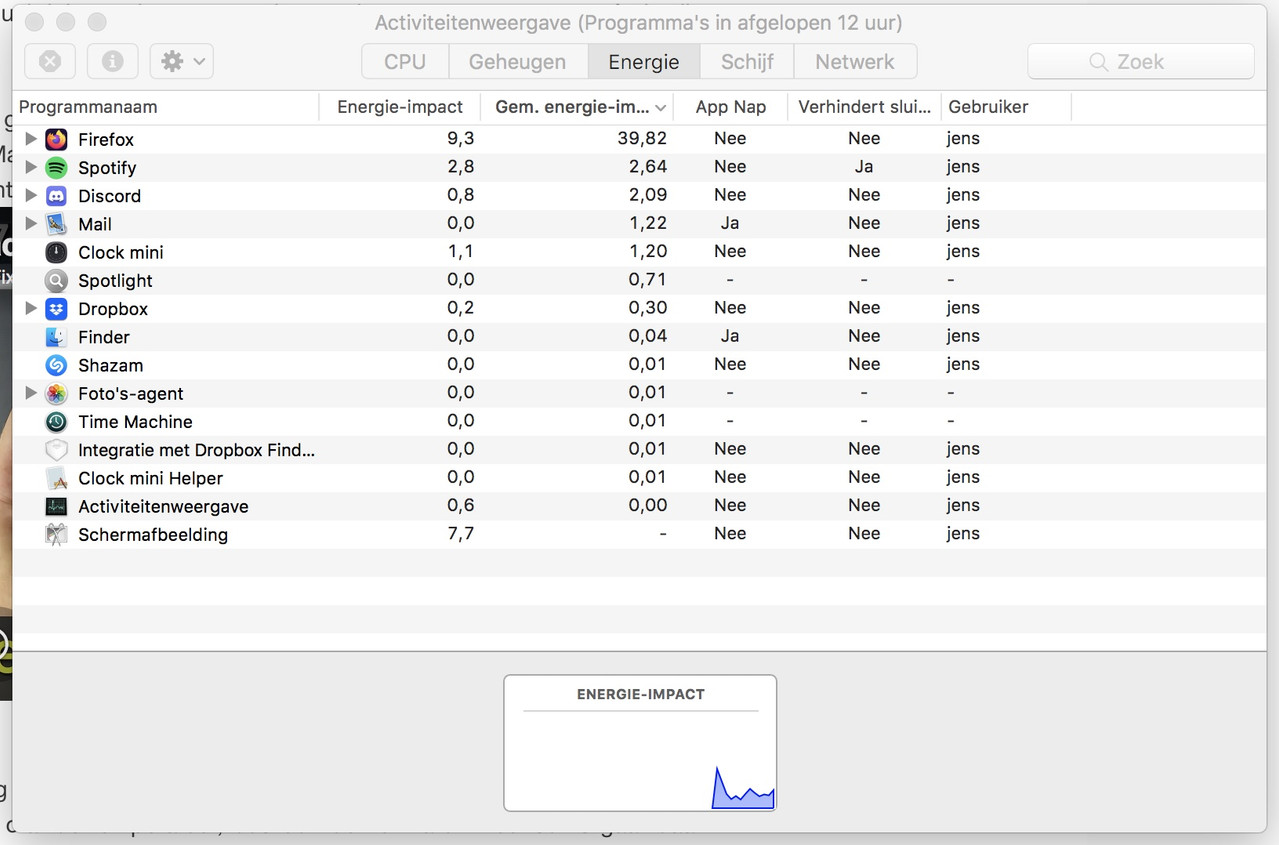Screen dimensions: 1279x845
Task: Click the Firefox app icon
Action: [x=56, y=139]
